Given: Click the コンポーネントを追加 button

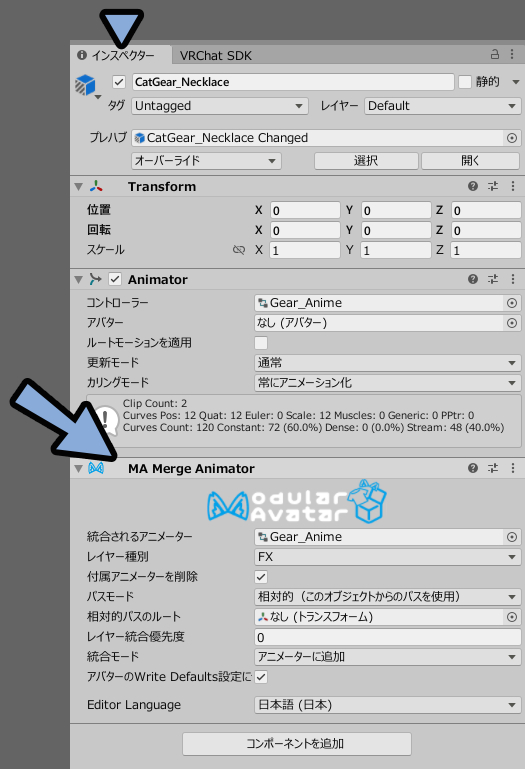Looking at the screenshot, I should 296,743.
